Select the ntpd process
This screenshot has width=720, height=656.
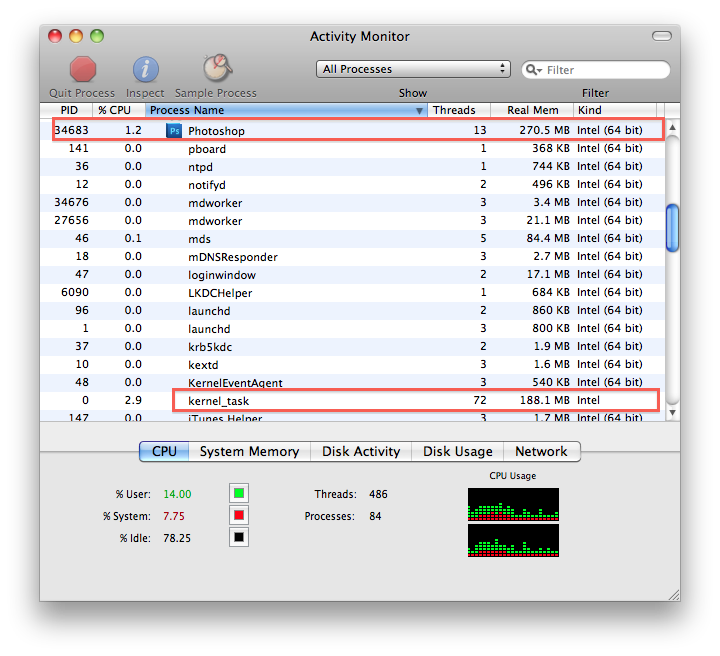point(352,167)
